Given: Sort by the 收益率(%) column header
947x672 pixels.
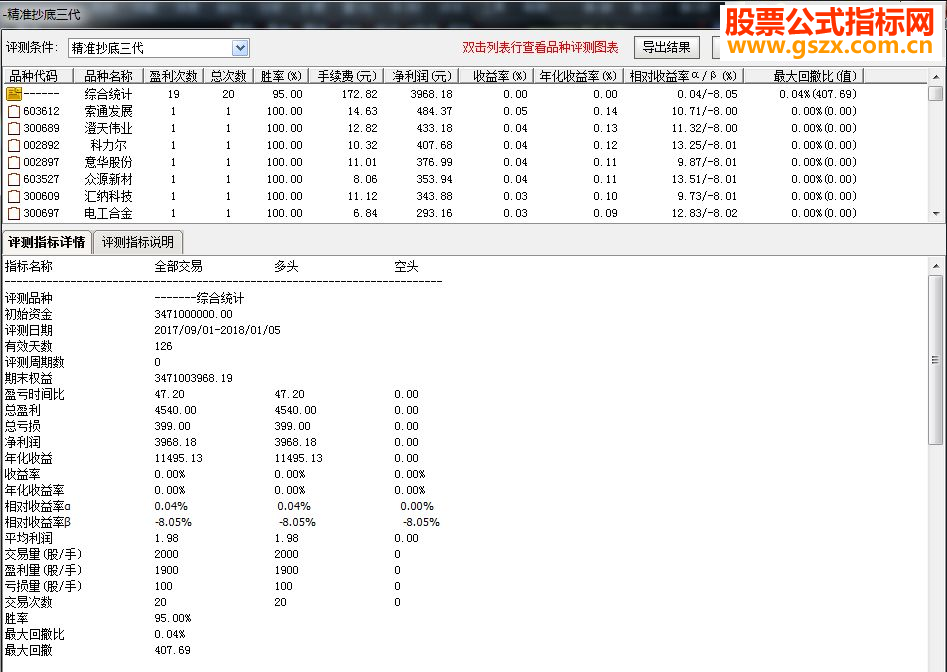Looking at the screenshot, I should 496,76.
